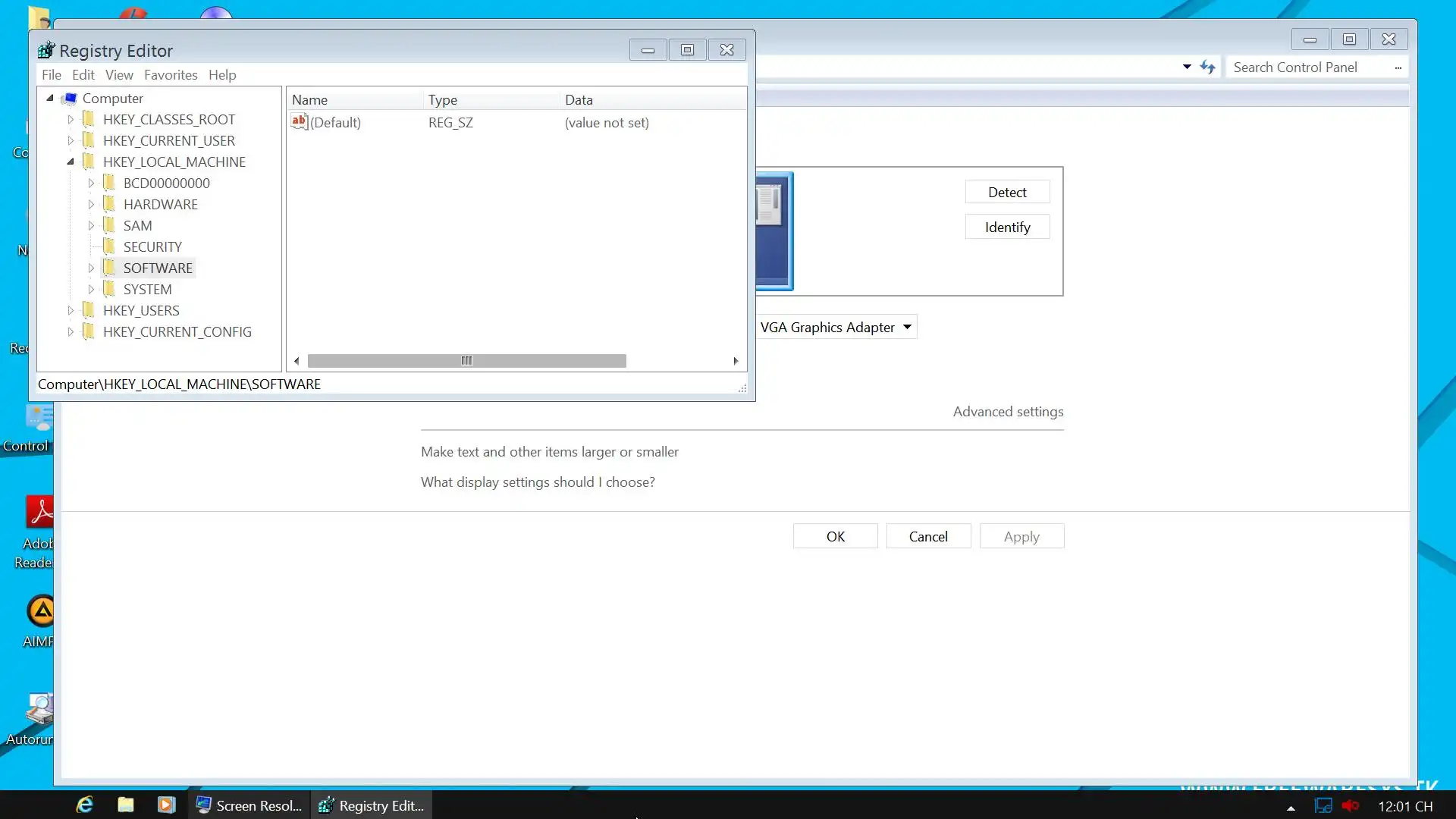Expand the SOFTWARE key arrow
Screen dimensions: 1456x819
pyautogui.click(x=91, y=268)
